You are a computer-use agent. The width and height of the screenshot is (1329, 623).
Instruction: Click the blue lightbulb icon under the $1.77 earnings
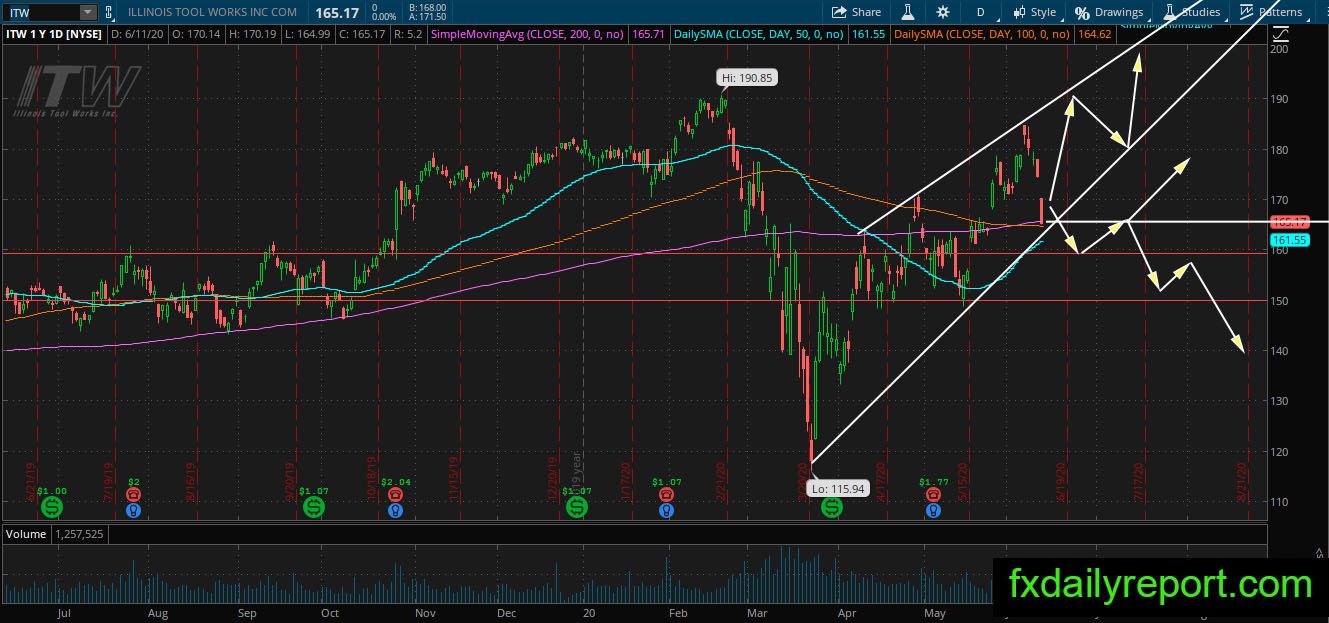933,511
